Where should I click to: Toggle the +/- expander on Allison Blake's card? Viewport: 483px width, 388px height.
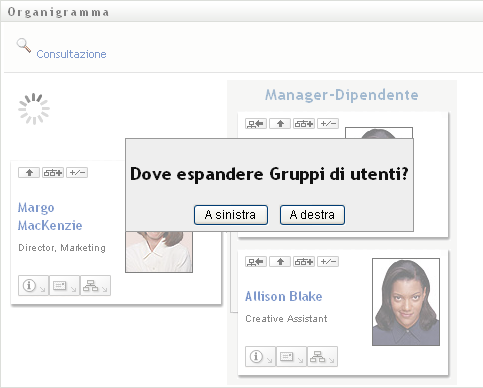click(x=328, y=262)
